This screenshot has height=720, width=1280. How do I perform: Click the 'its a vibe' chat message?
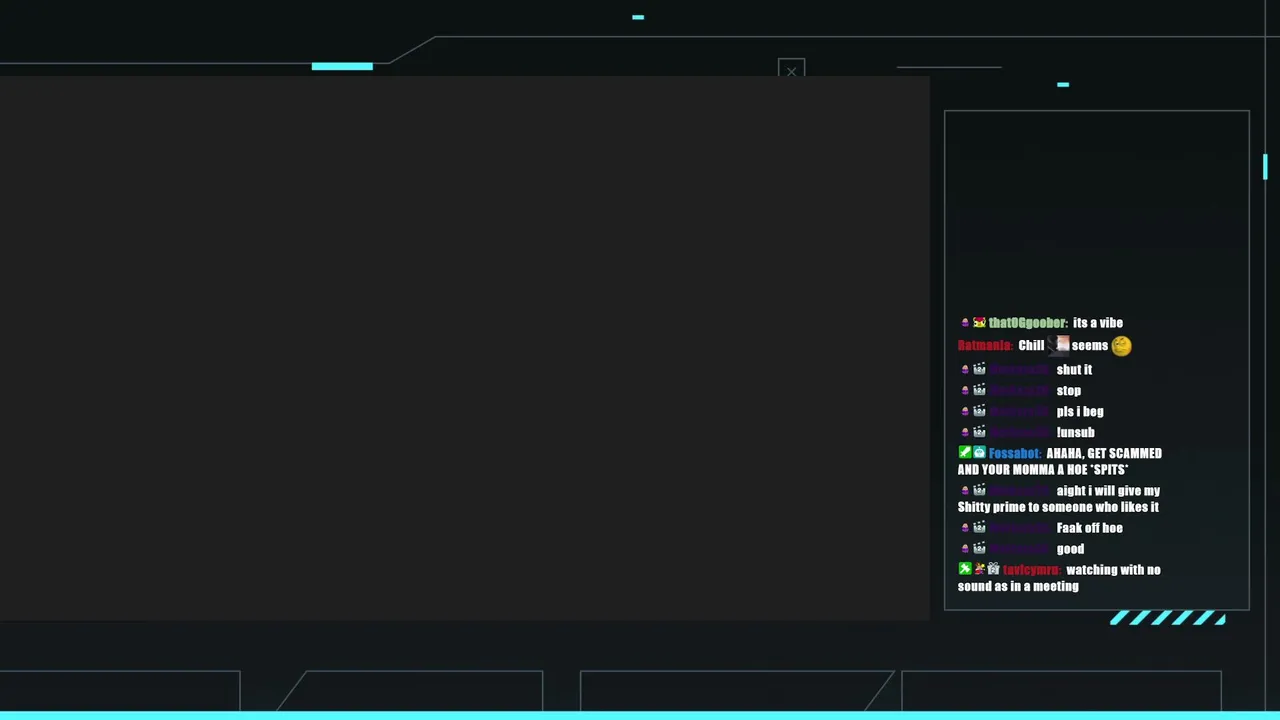click(1097, 323)
